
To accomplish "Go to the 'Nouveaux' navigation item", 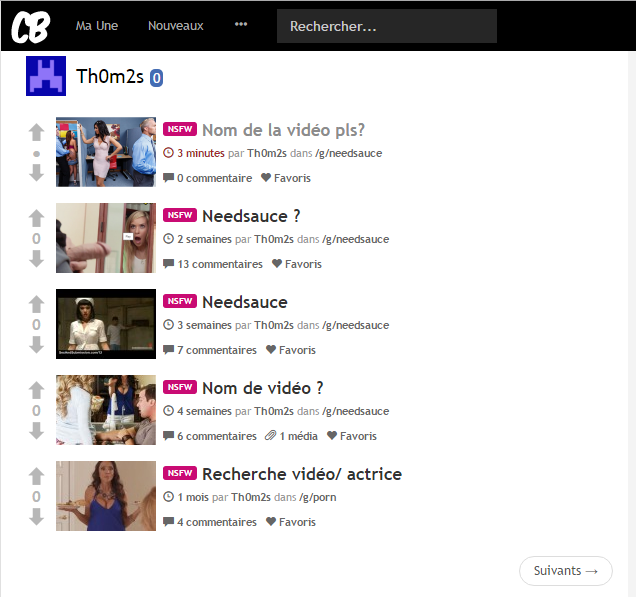I will [x=176, y=26].
